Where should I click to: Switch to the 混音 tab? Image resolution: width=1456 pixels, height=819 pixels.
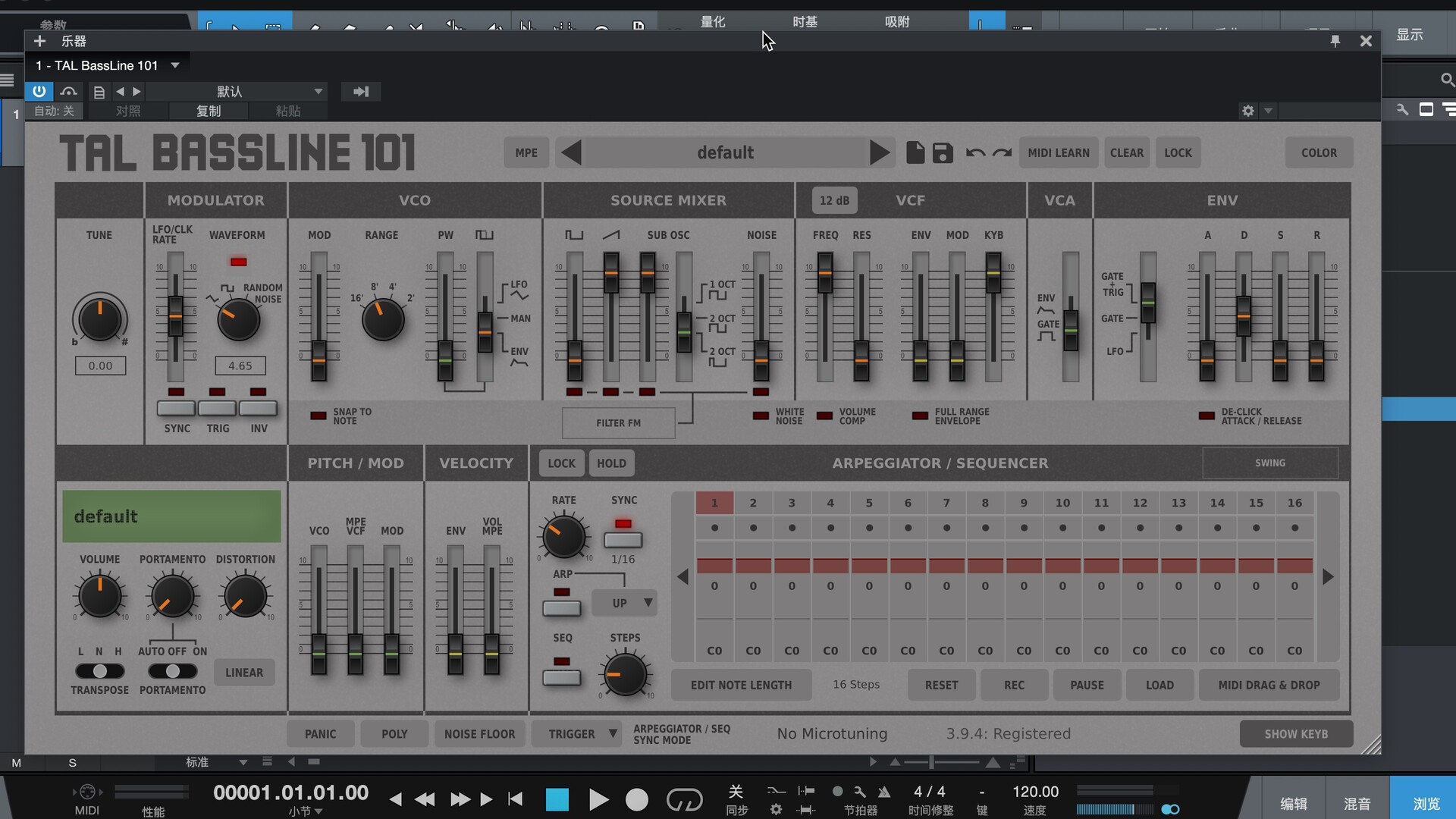[x=1357, y=803]
